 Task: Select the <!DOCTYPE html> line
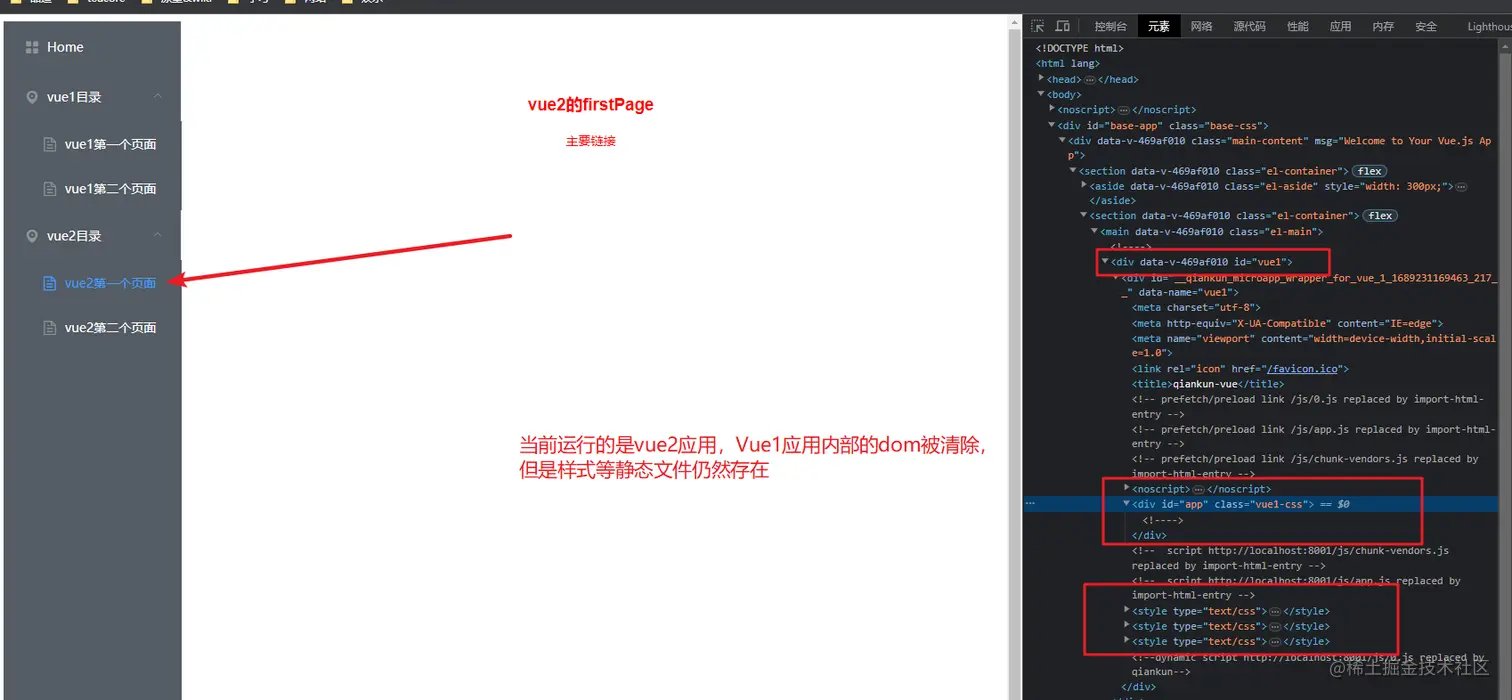[1080, 48]
